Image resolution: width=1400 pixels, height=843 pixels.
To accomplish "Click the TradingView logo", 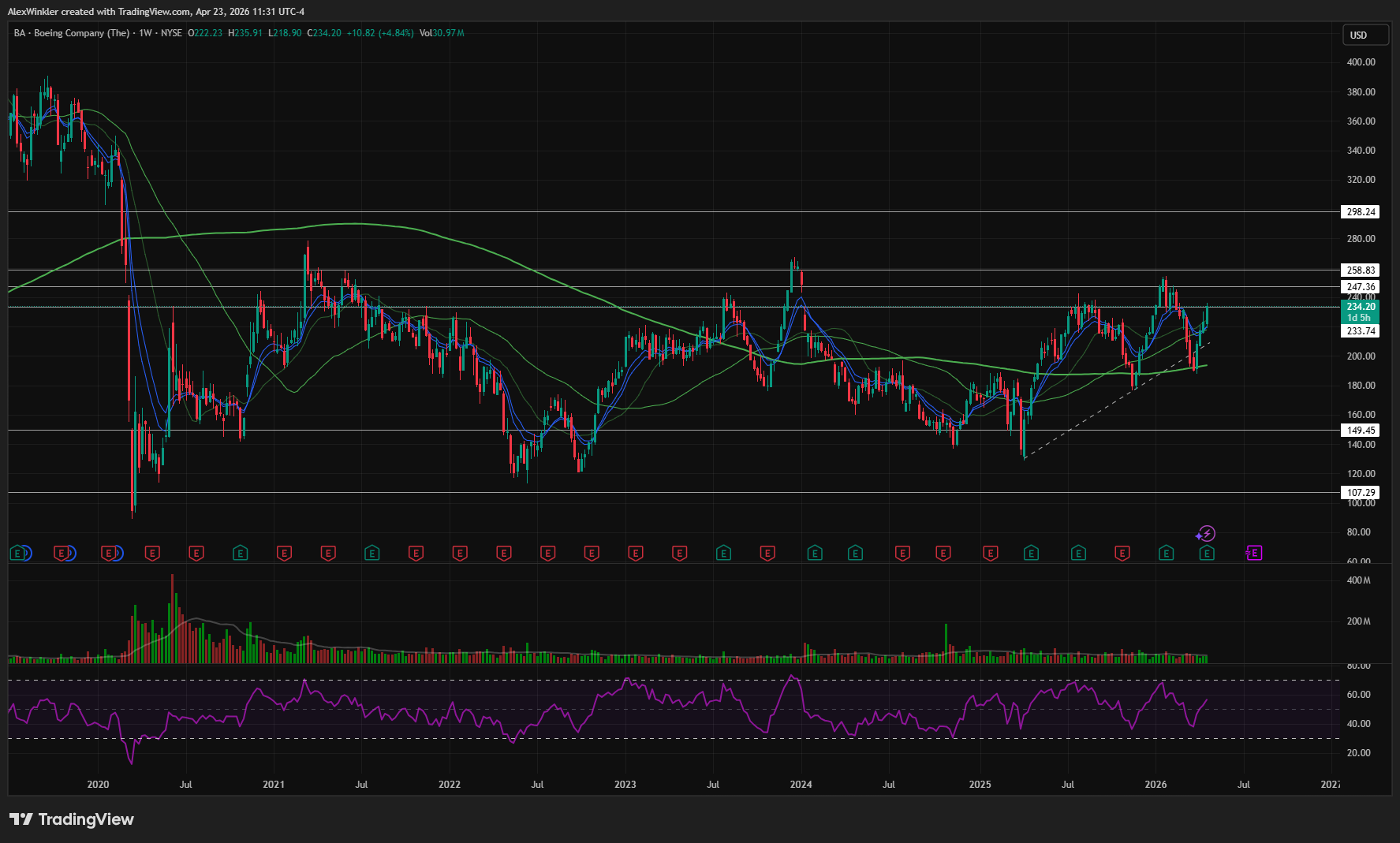I will click(72, 819).
